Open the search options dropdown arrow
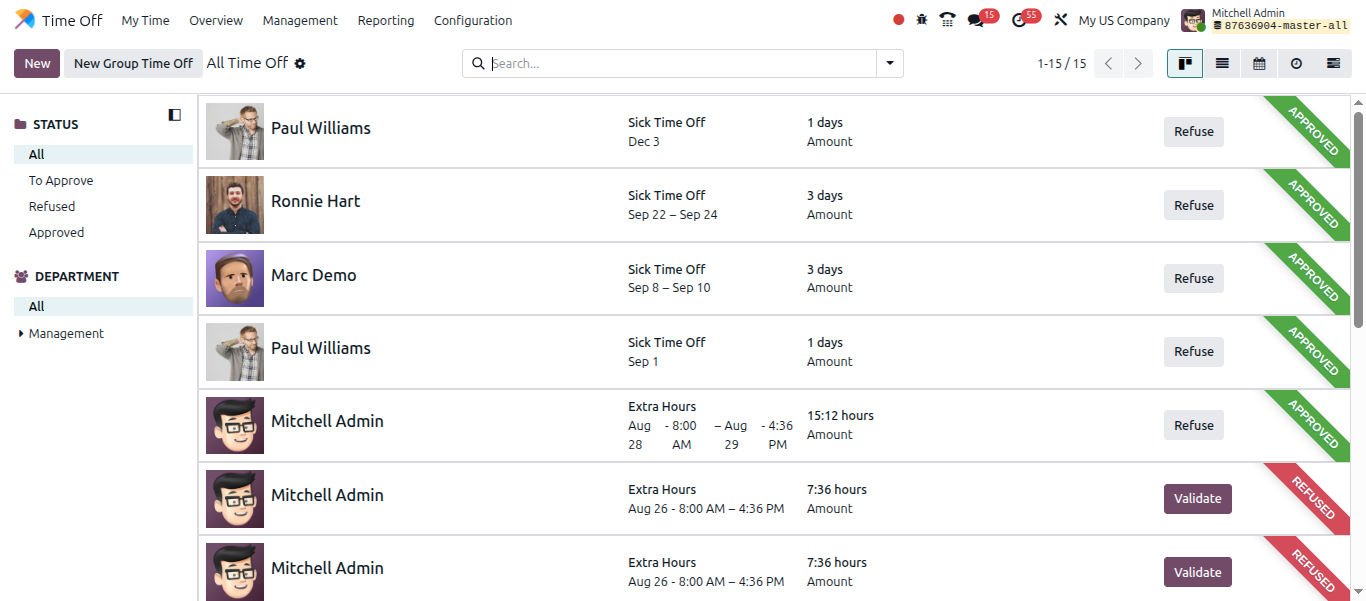The height and width of the screenshot is (601, 1366). coord(890,63)
